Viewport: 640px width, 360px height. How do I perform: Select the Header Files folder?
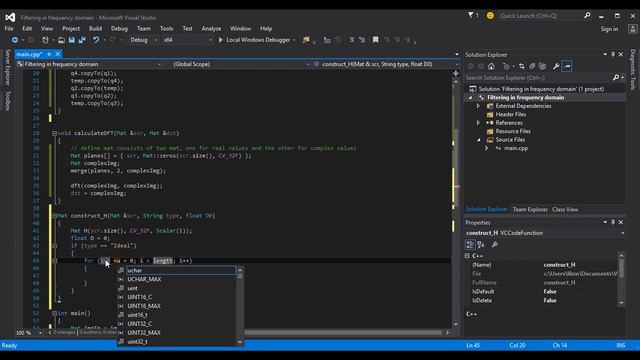click(x=510, y=115)
